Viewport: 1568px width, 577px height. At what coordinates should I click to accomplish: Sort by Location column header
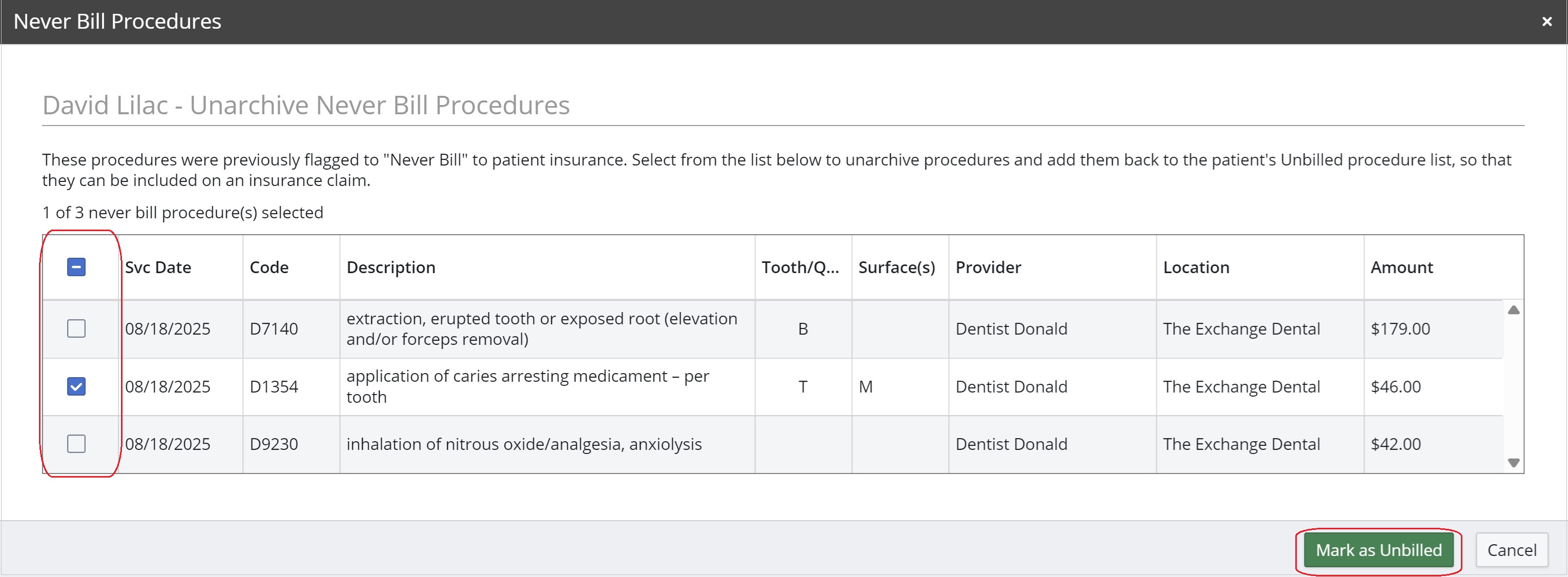(x=1195, y=268)
